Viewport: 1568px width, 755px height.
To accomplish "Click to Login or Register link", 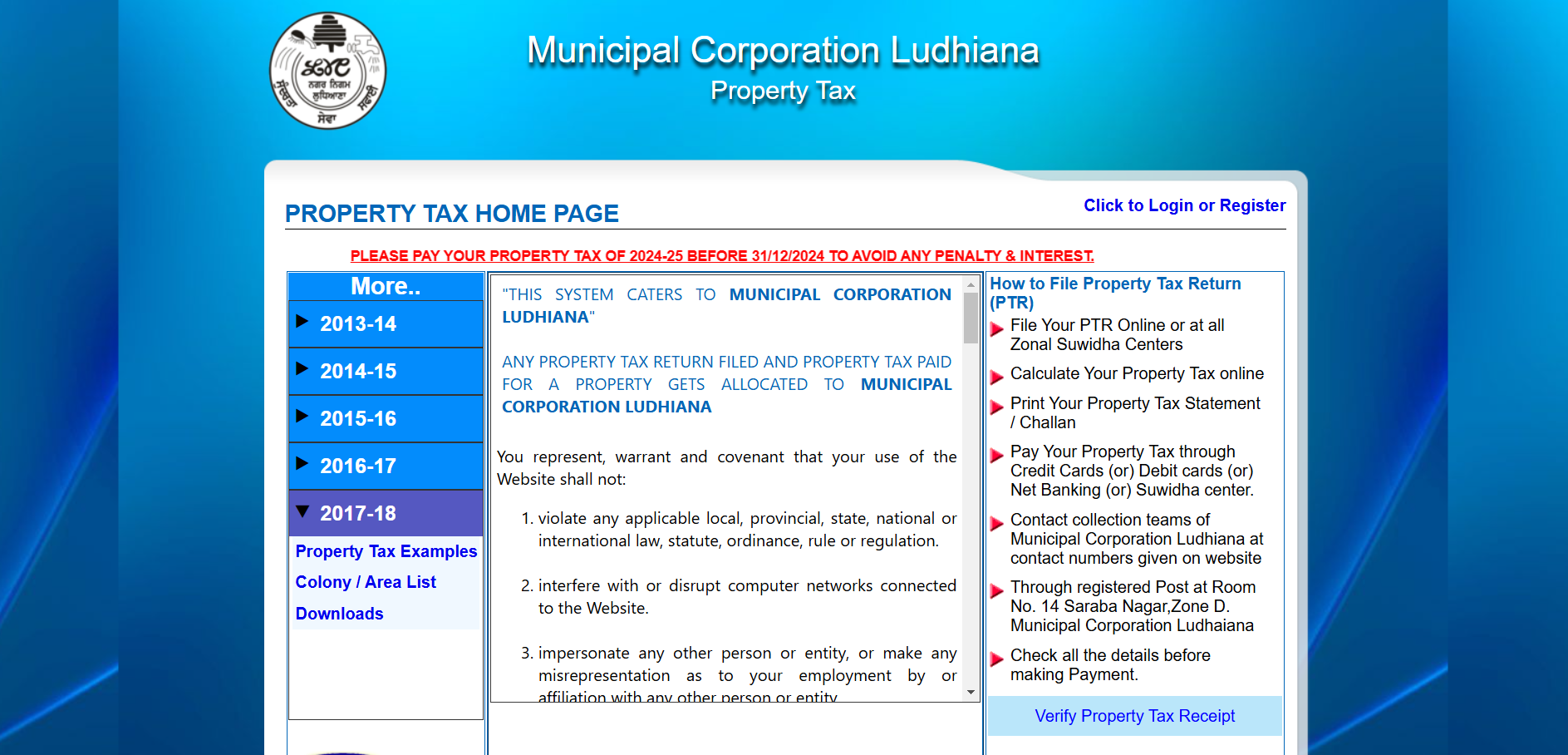I will [1184, 205].
